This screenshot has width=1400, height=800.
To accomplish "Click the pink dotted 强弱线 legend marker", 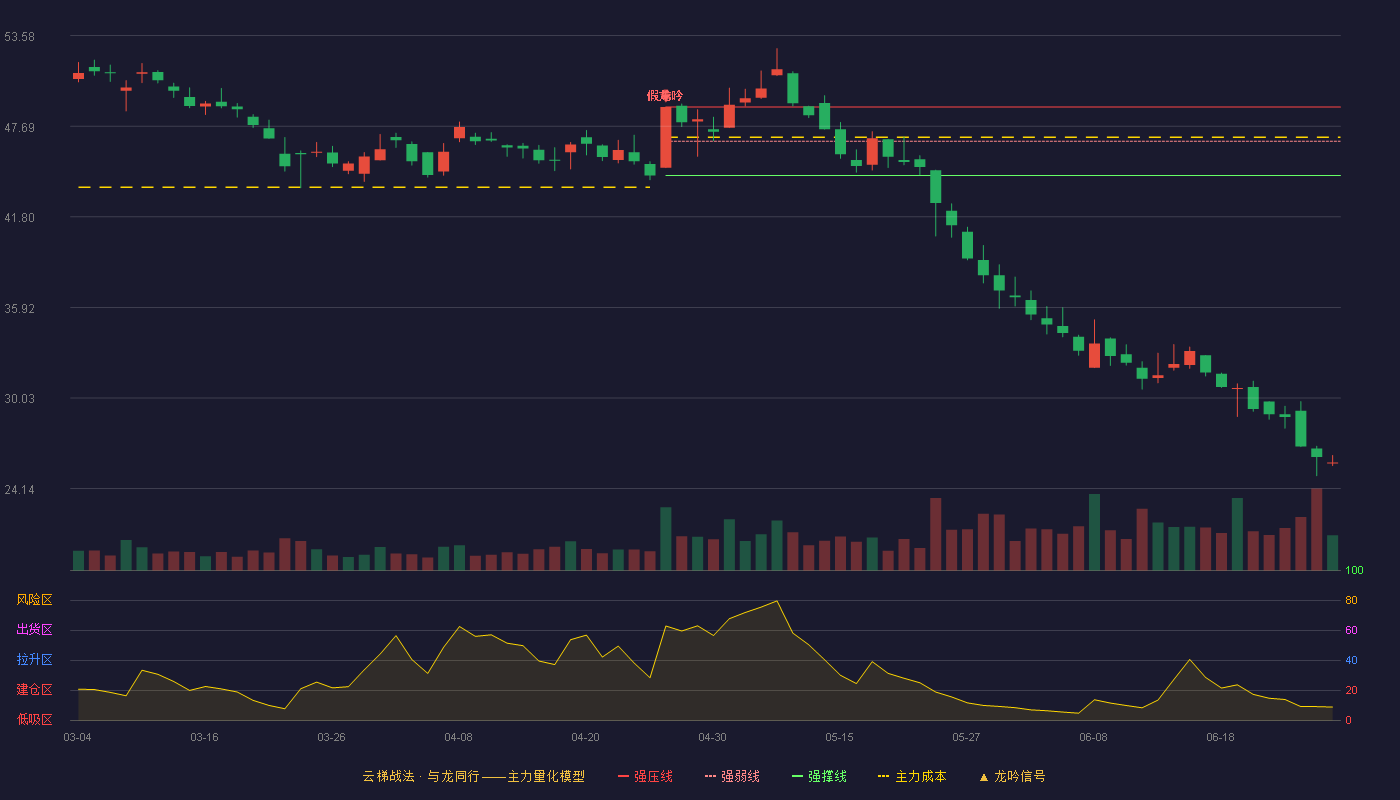I will click(x=710, y=776).
